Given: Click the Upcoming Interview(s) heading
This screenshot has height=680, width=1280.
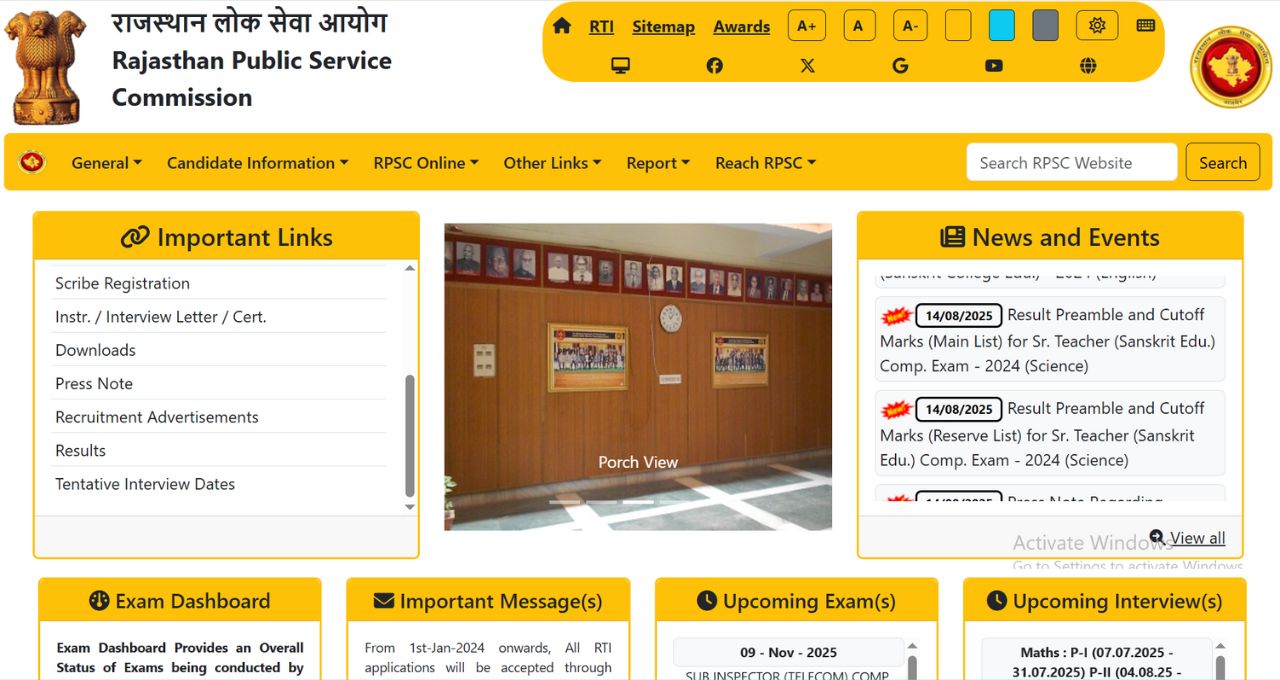Looking at the screenshot, I should [x=1105, y=601].
